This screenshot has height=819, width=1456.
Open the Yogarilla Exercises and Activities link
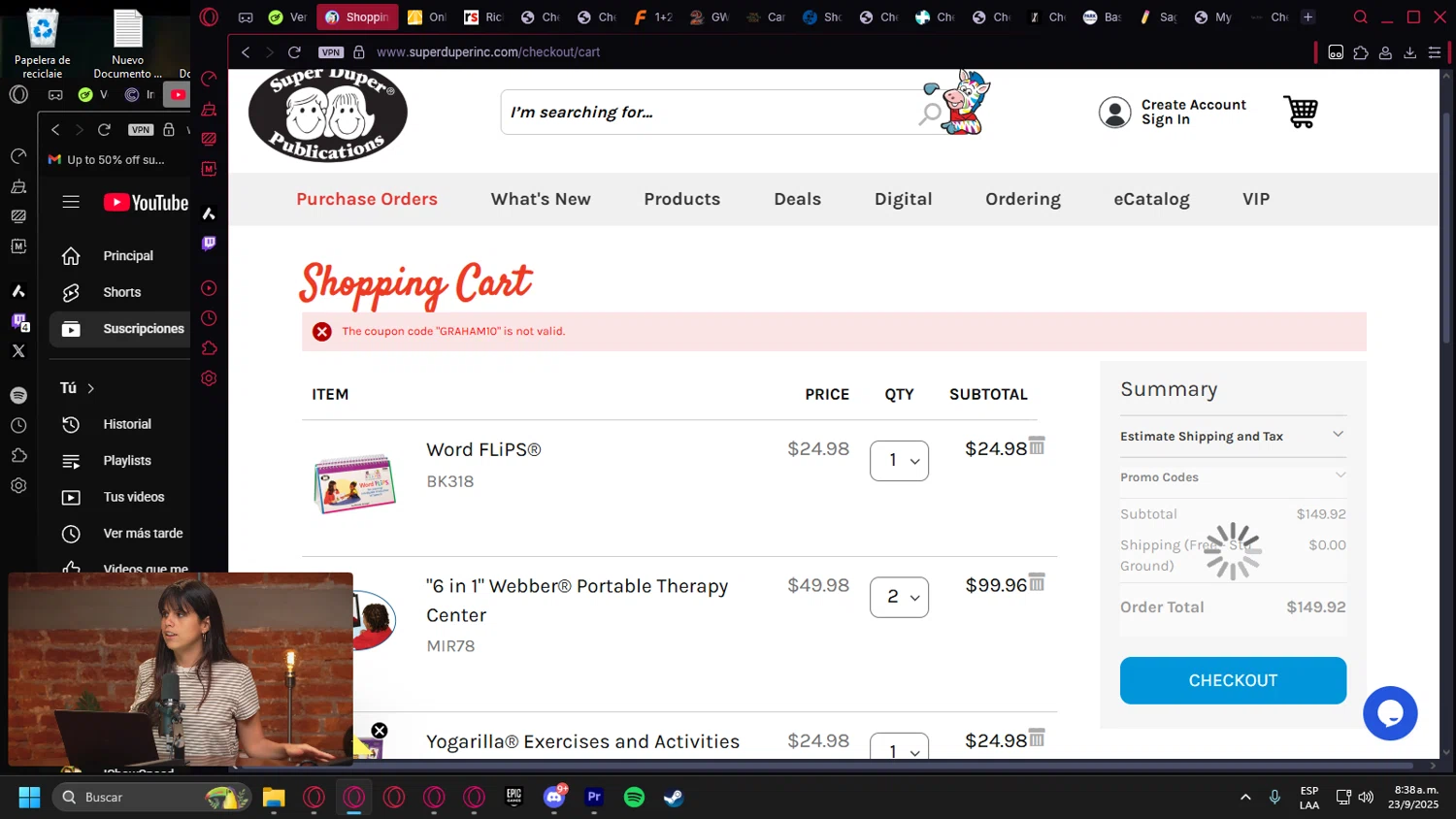pos(582,741)
